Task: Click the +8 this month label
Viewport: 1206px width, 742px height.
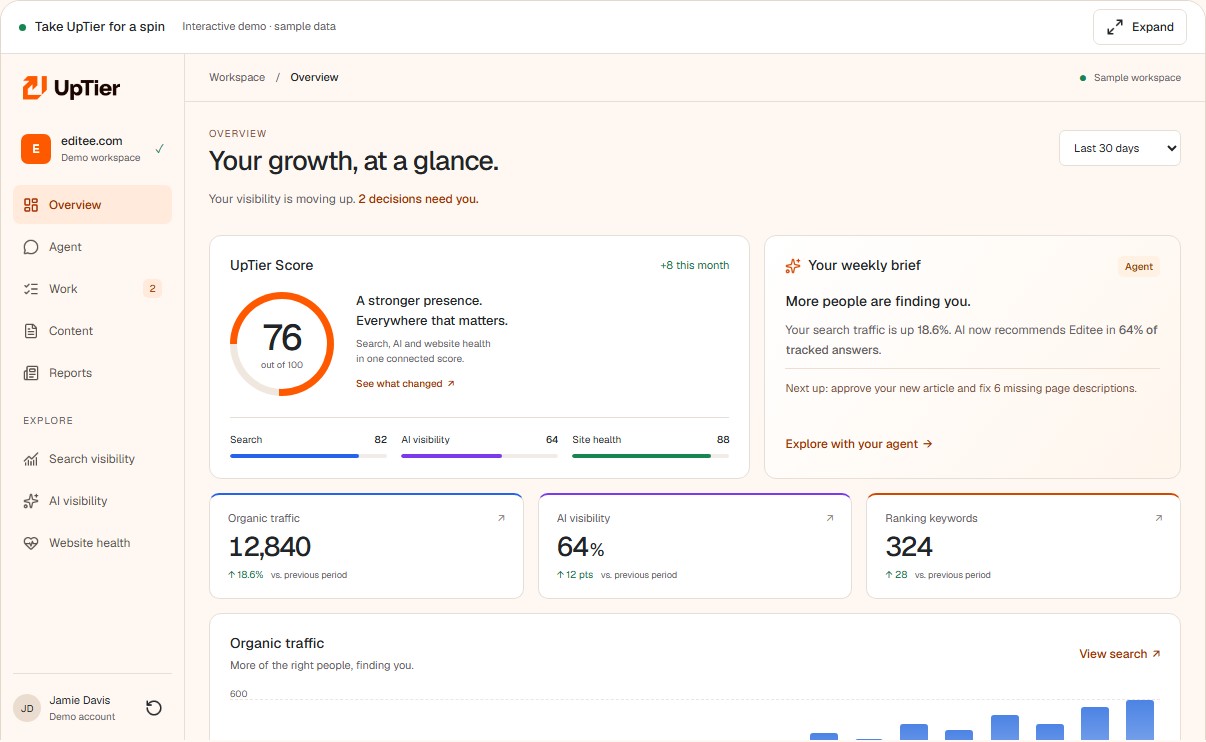Action: click(695, 266)
